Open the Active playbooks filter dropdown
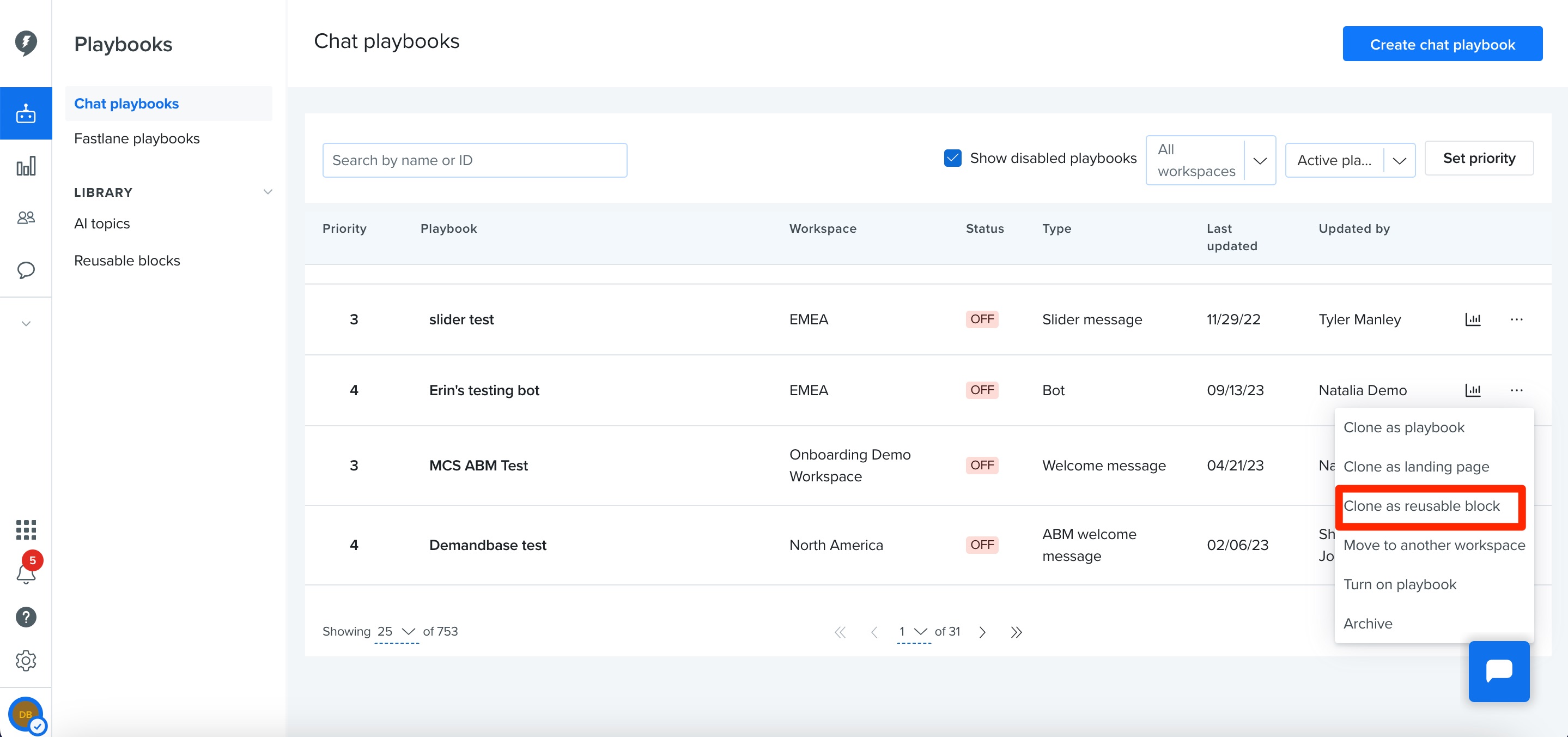The image size is (1568, 737). 1350,160
